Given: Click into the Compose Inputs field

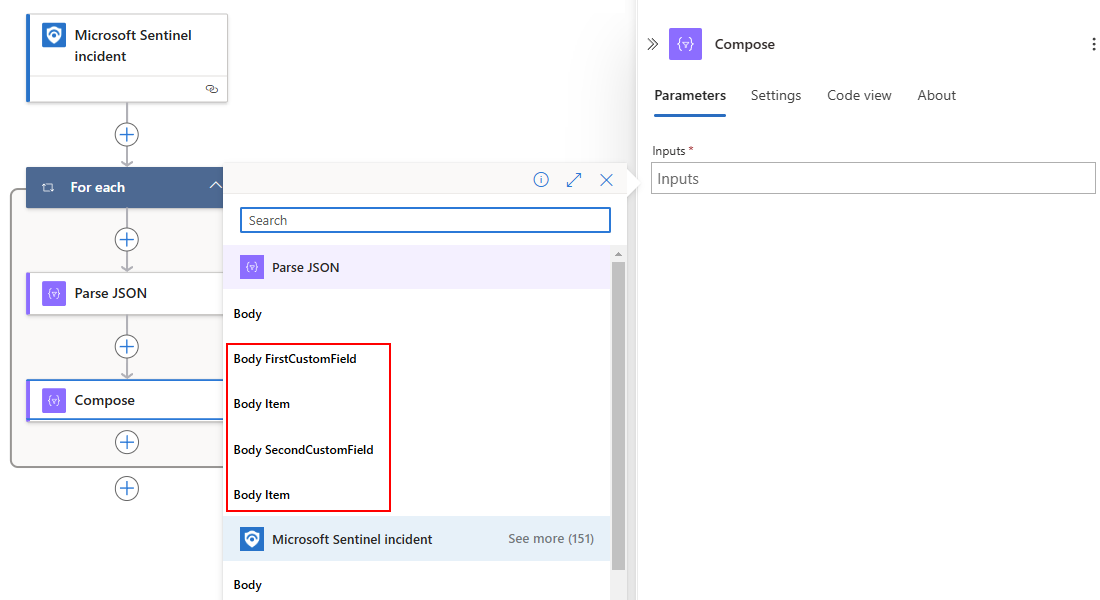Looking at the screenshot, I should [x=873, y=179].
